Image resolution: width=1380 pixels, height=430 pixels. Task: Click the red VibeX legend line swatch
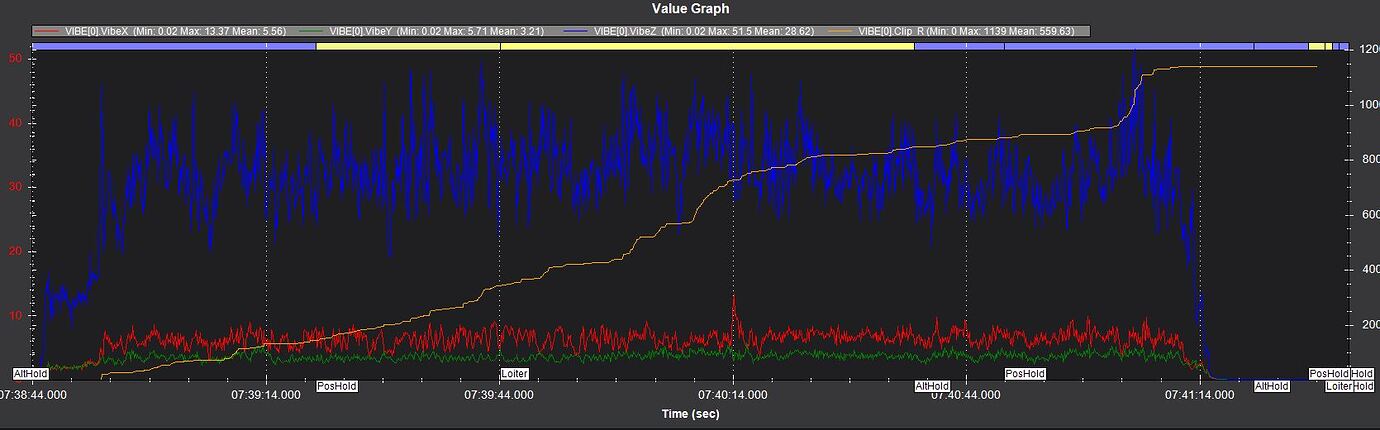coord(46,31)
